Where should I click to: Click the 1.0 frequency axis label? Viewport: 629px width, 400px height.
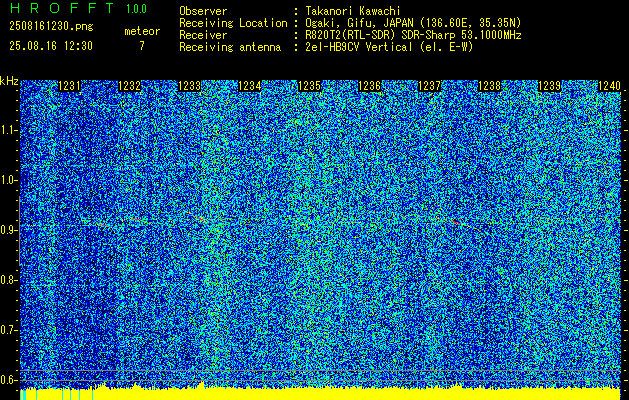pos(8,180)
